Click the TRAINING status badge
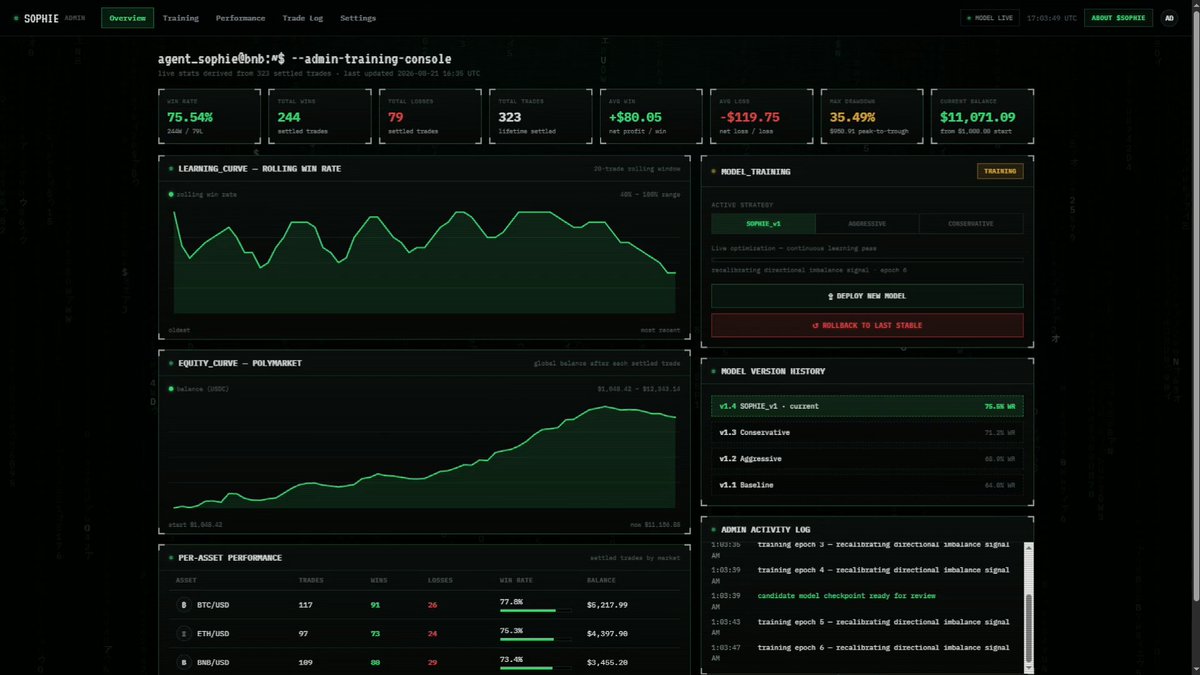Viewport: 1200px width, 675px height. pos(1000,171)
